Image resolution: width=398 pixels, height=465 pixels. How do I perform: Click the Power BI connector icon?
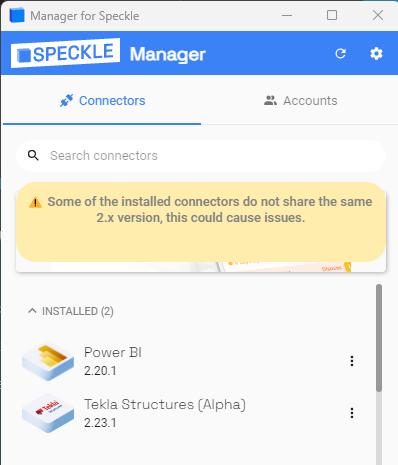tap(48, 361)
